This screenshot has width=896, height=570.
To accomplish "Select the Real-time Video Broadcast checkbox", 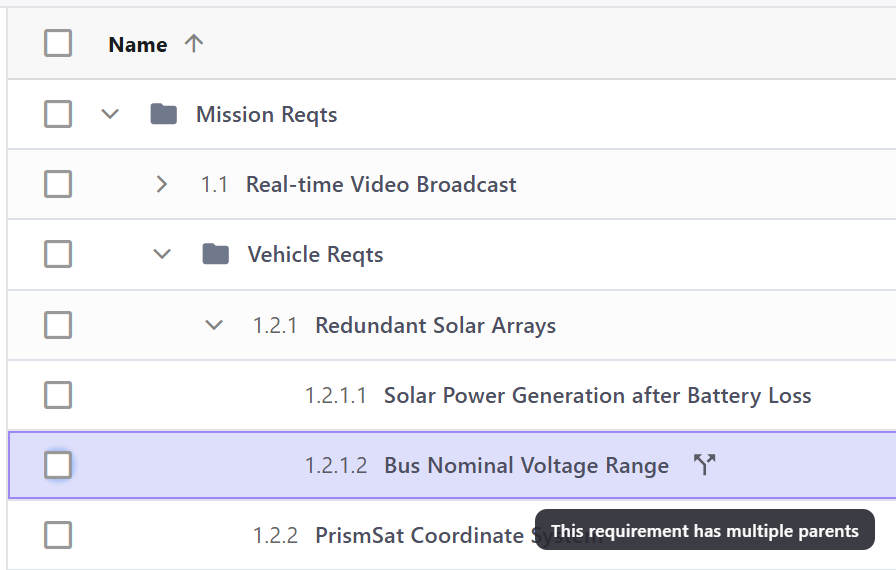I will coord(58,184).
